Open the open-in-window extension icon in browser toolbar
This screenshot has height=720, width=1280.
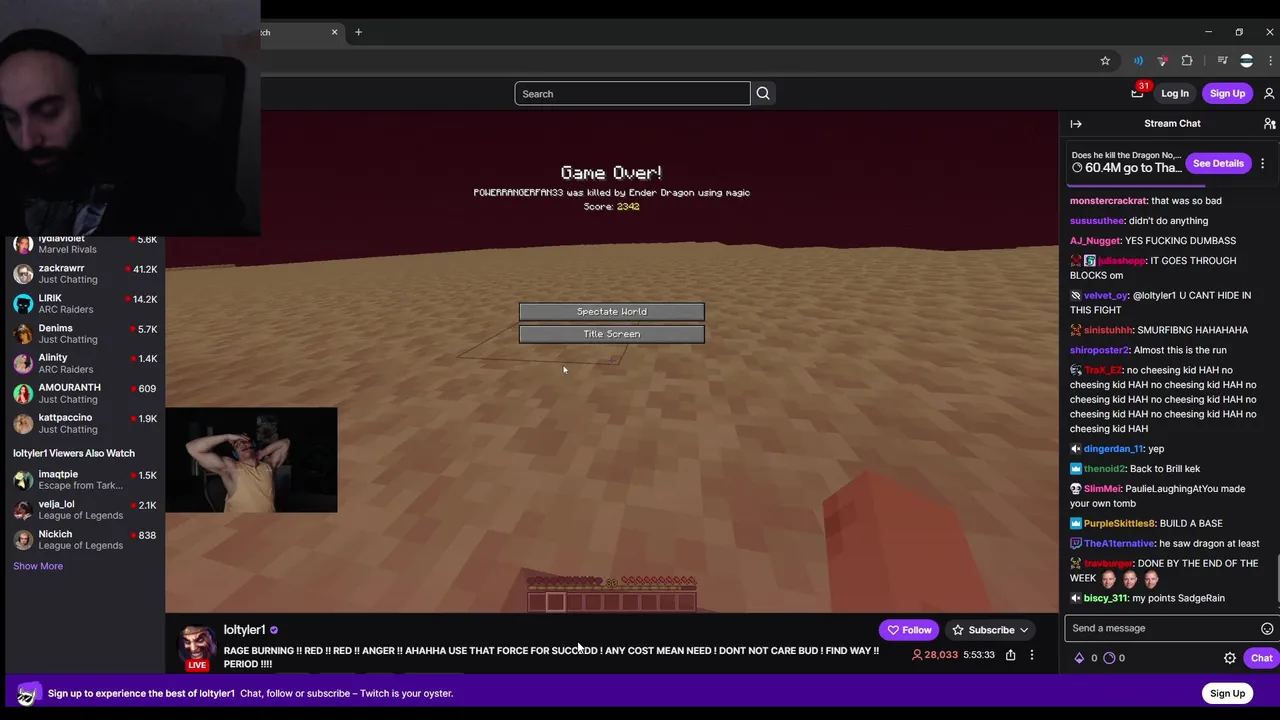1162,61
